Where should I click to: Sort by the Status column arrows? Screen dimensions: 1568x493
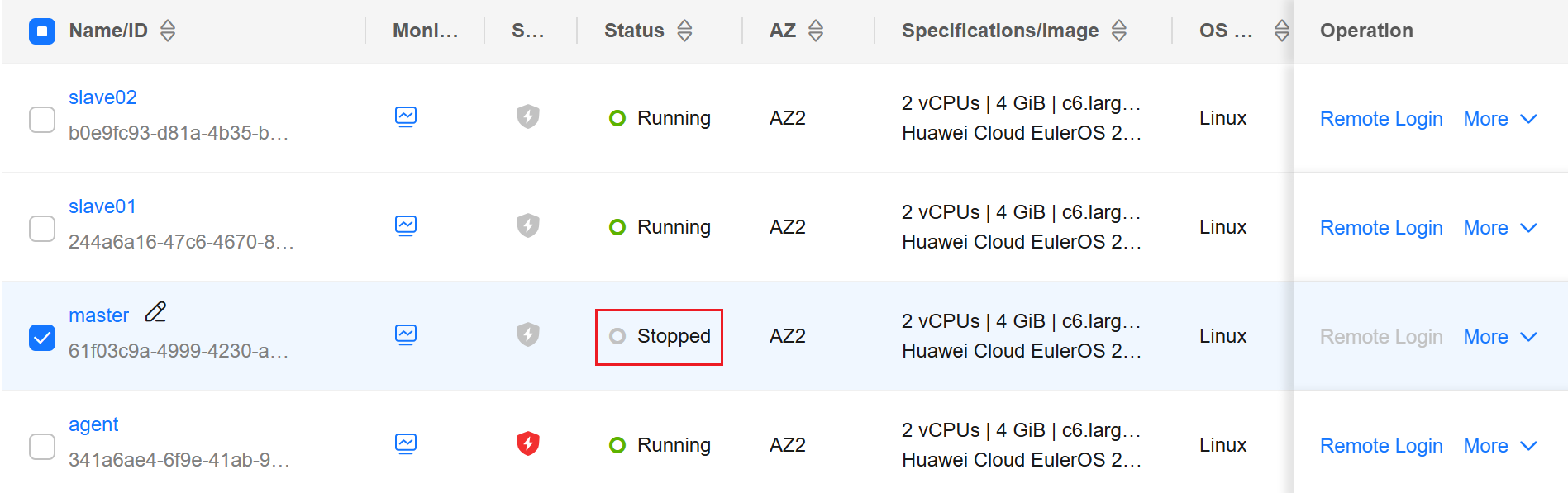(684, 31)
